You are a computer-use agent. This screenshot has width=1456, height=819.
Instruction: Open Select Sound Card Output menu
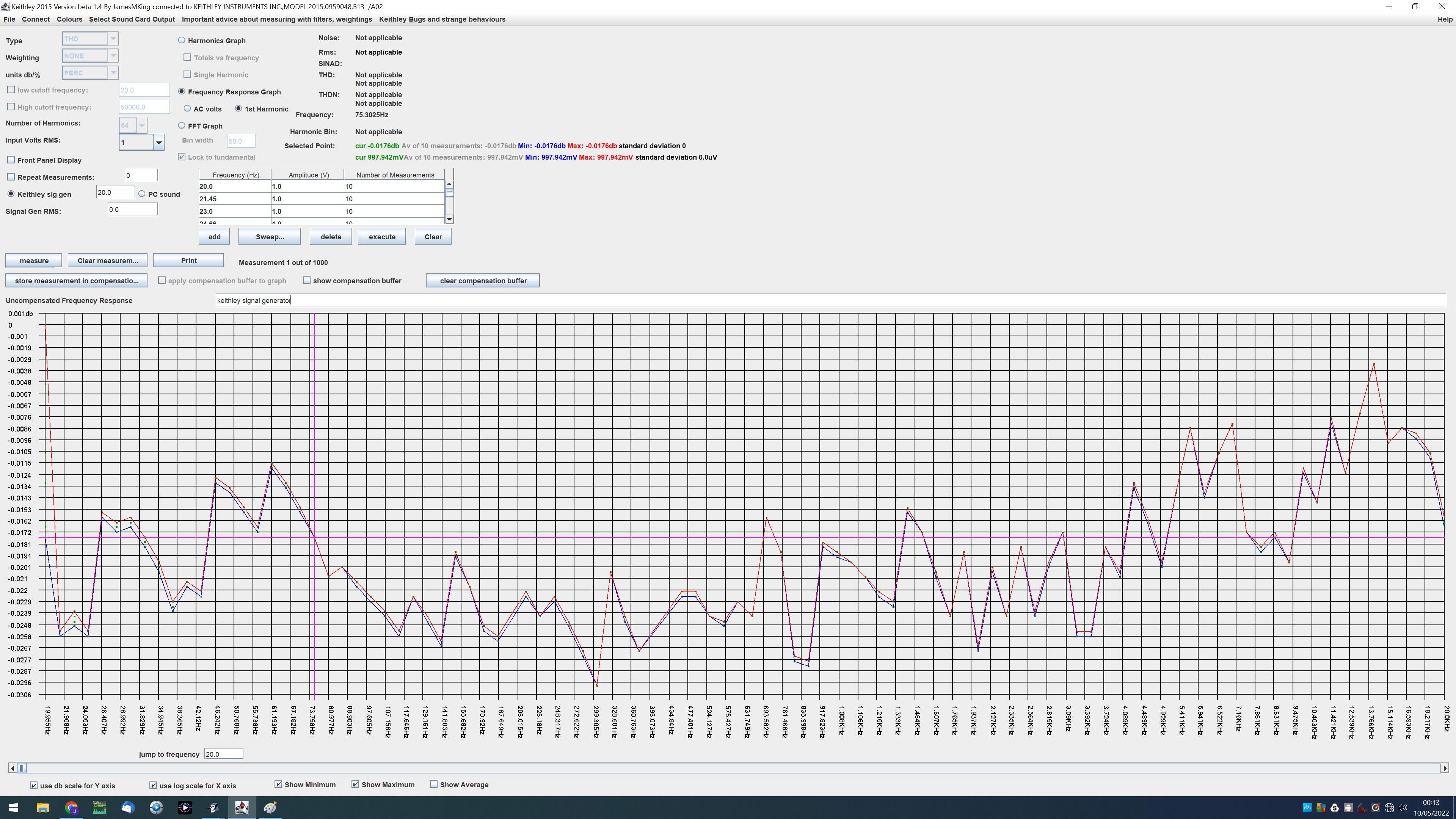click(132, 19)
